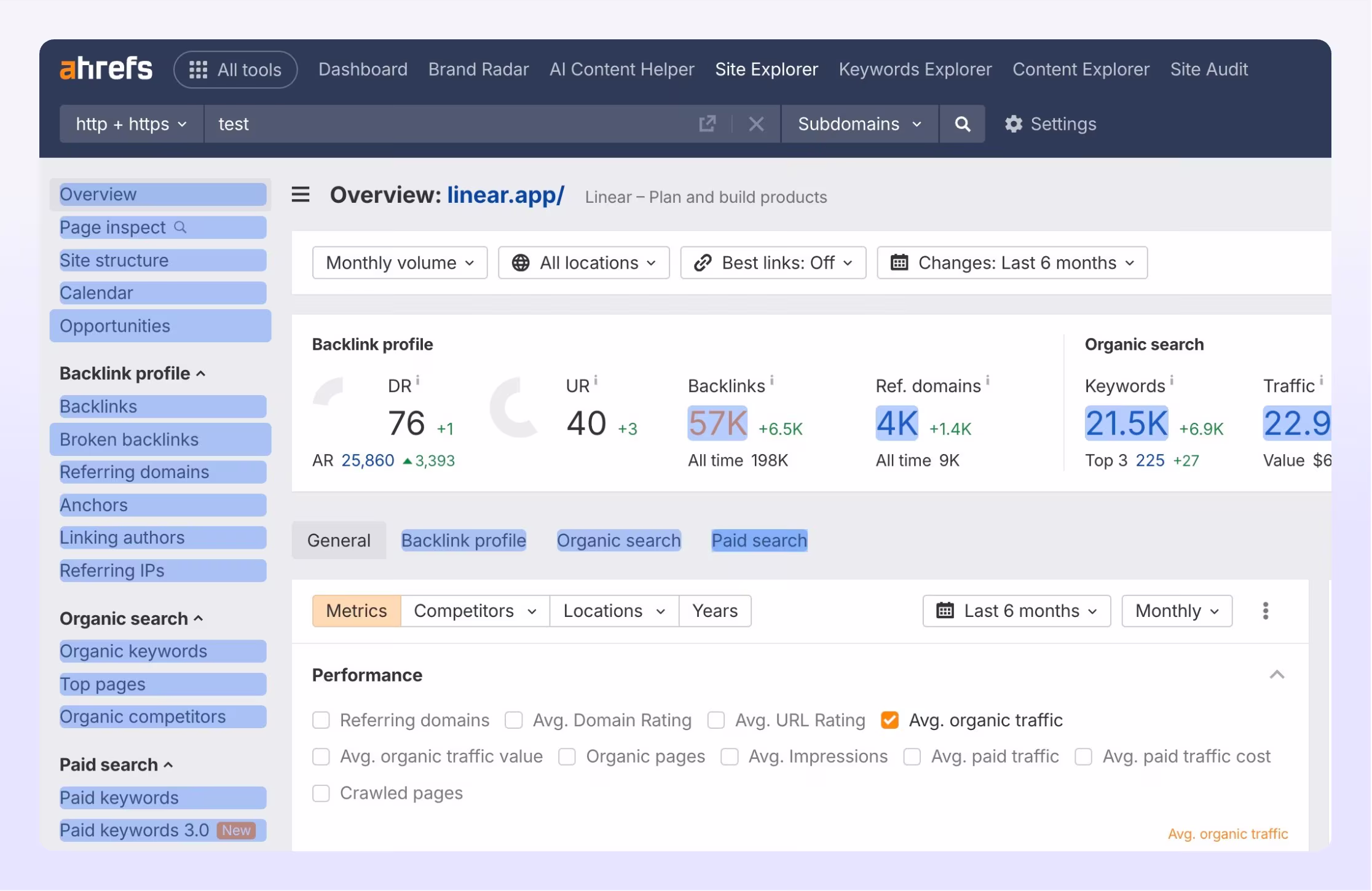The height and width of the screenshot is (891, 1372).
Task: Open the hamburger menu beside the Overview title
Action: point(299,194)
